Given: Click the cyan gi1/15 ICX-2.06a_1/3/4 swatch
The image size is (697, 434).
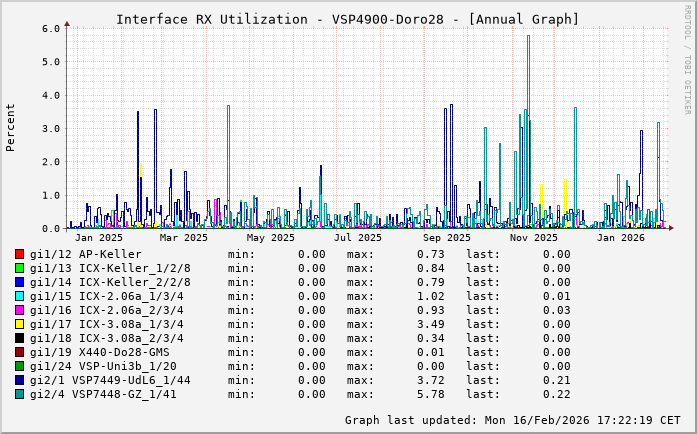Looking at the screenshot, I should tap(19, 296).
